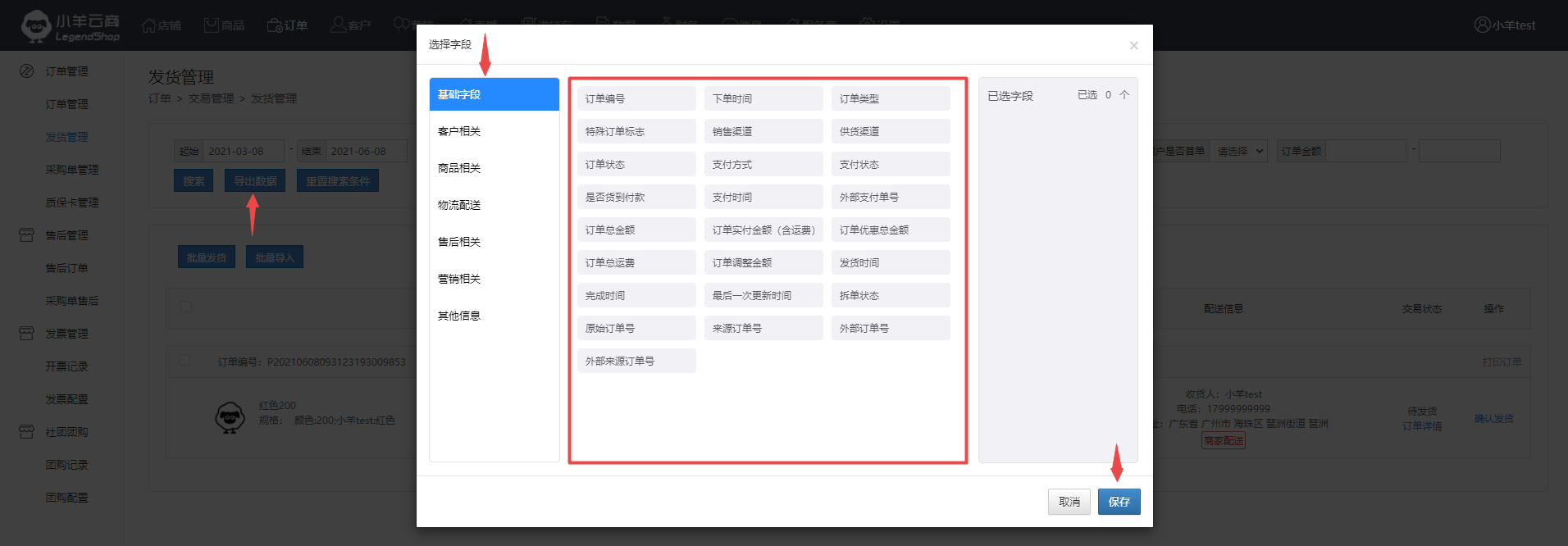1568x546 pixels.
Task: Click the 小羊test user avatar icon
Action: [x=1482, y=25]
